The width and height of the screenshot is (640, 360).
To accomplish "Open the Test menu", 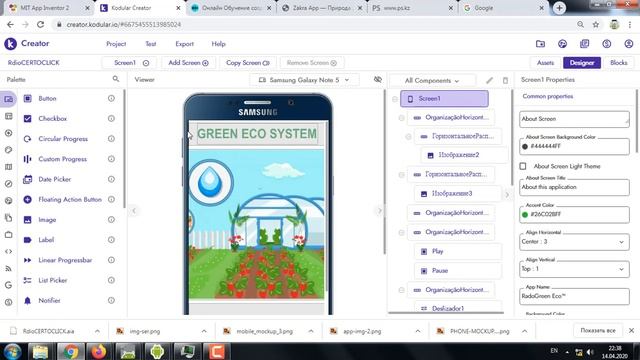I will [151, 44].
